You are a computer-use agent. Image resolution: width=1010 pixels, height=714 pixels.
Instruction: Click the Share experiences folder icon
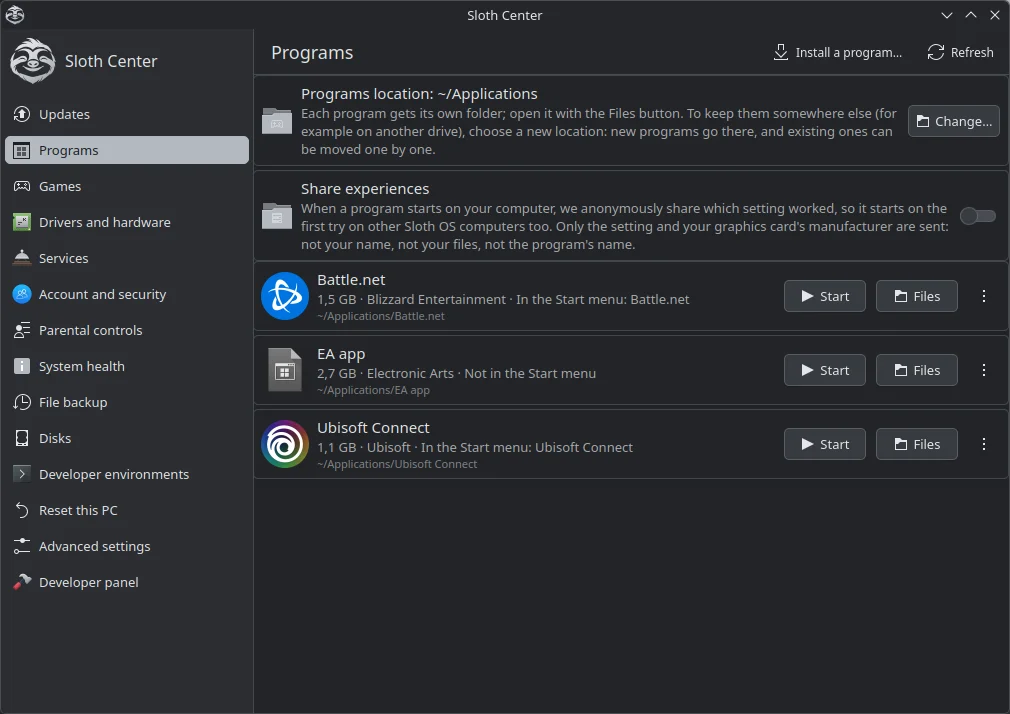pos(277,216)
